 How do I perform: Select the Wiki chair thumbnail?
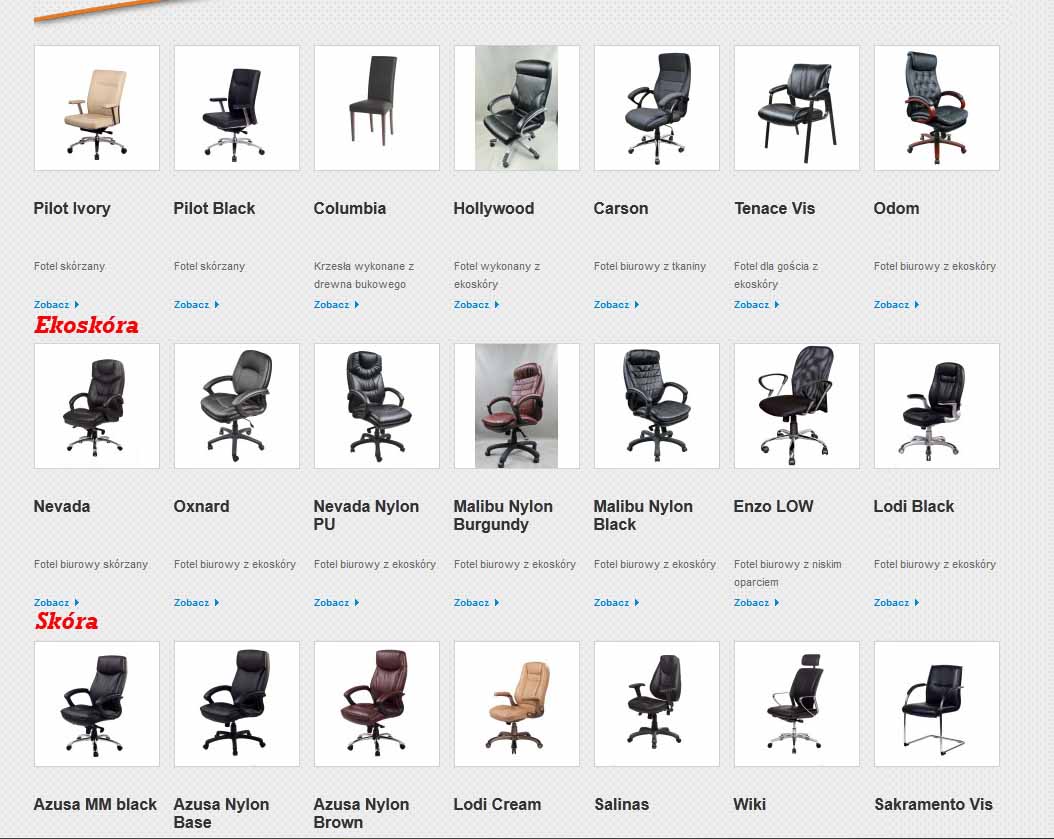797,704
